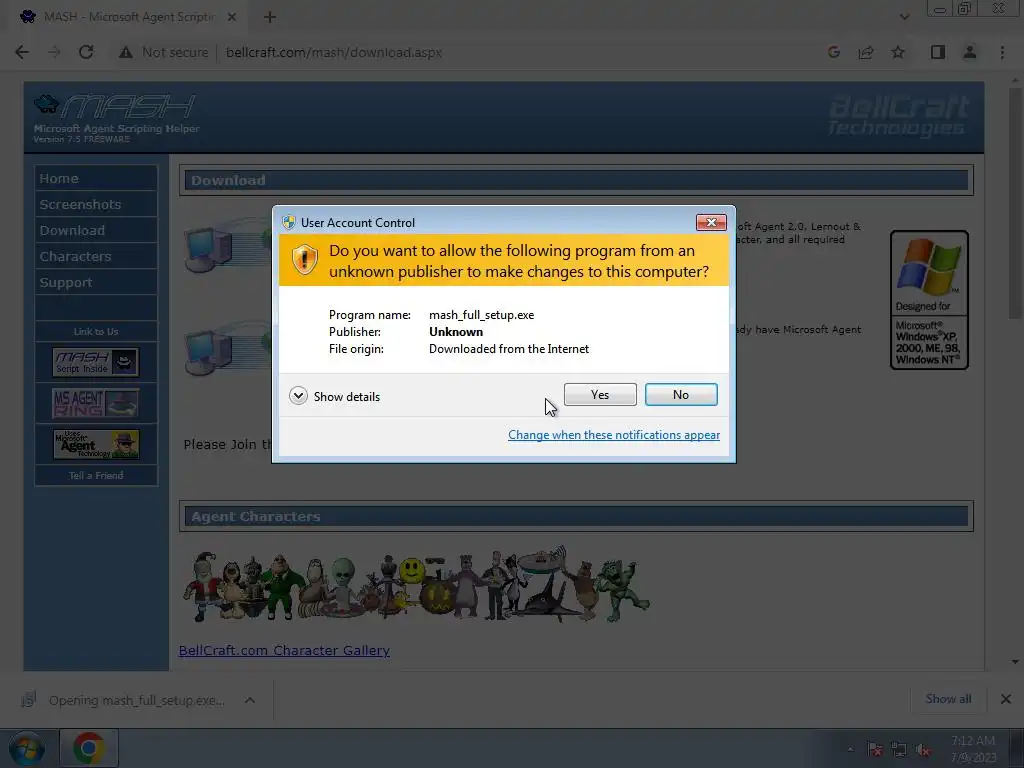Reload the page with refresh icon
Screen dimensions: 1024x768
[86, 52]
